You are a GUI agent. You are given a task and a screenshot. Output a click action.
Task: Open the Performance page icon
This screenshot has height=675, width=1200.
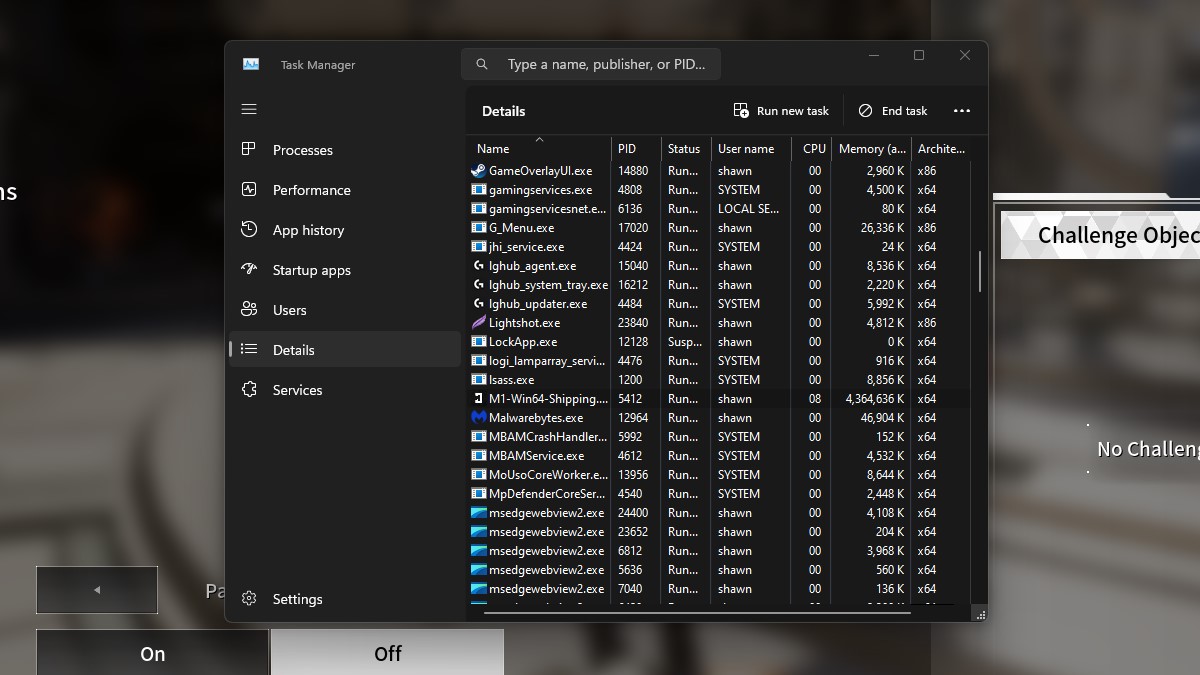249,190
